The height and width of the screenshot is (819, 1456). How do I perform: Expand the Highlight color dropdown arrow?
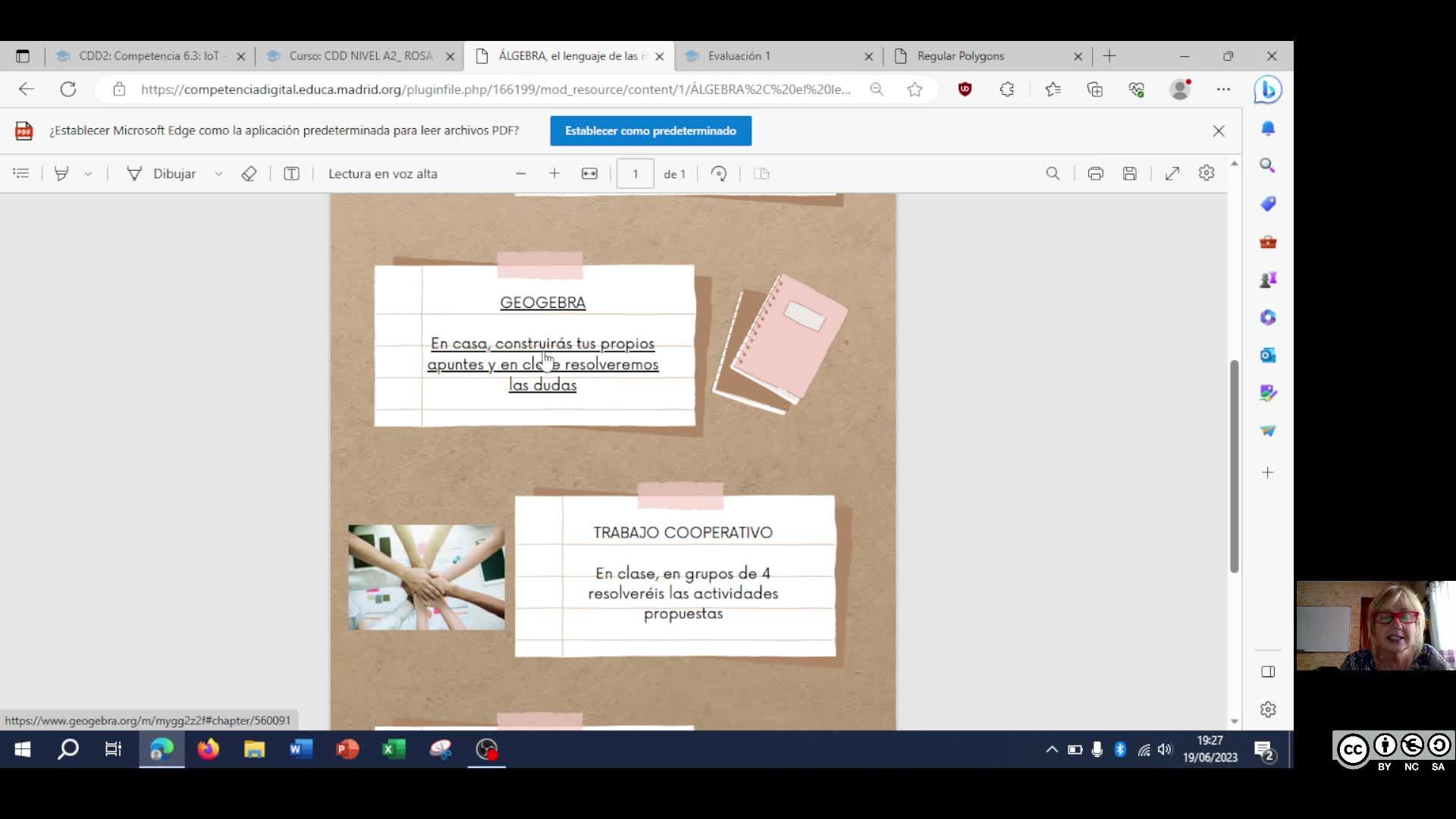coord(88,174)
